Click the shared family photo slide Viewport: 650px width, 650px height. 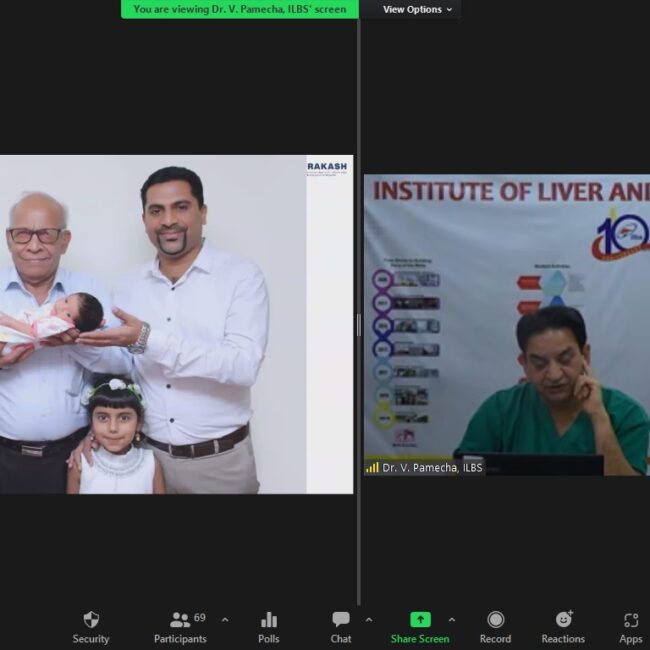[x=176, y=324]
